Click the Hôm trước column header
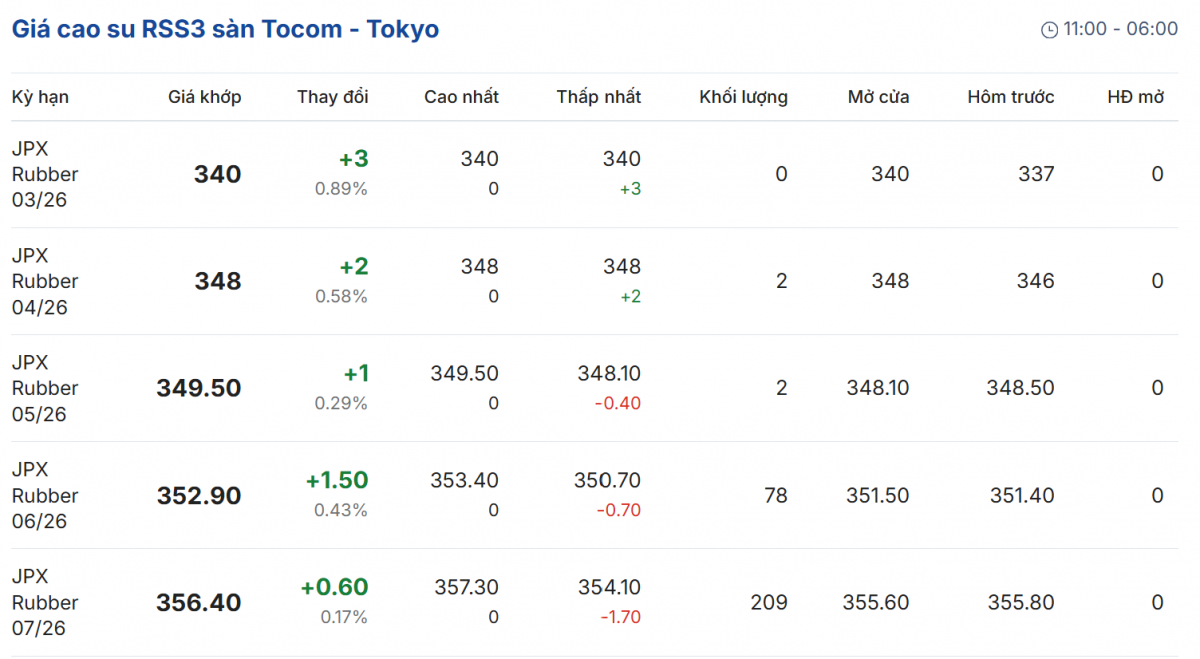This screenshot has width=1200, height=659. [1010, 97]
